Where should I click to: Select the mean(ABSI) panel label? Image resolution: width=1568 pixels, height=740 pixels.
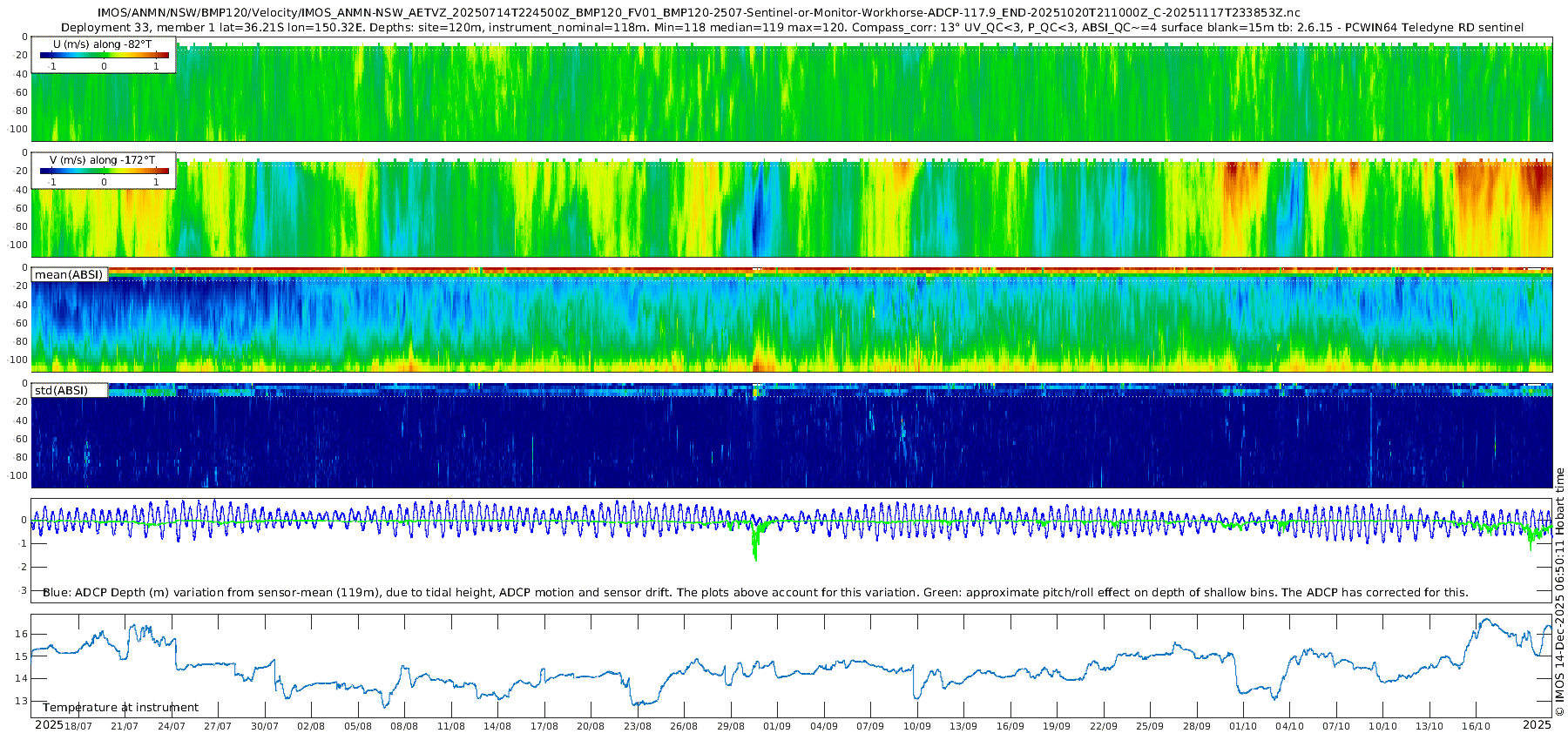(69, 275)
